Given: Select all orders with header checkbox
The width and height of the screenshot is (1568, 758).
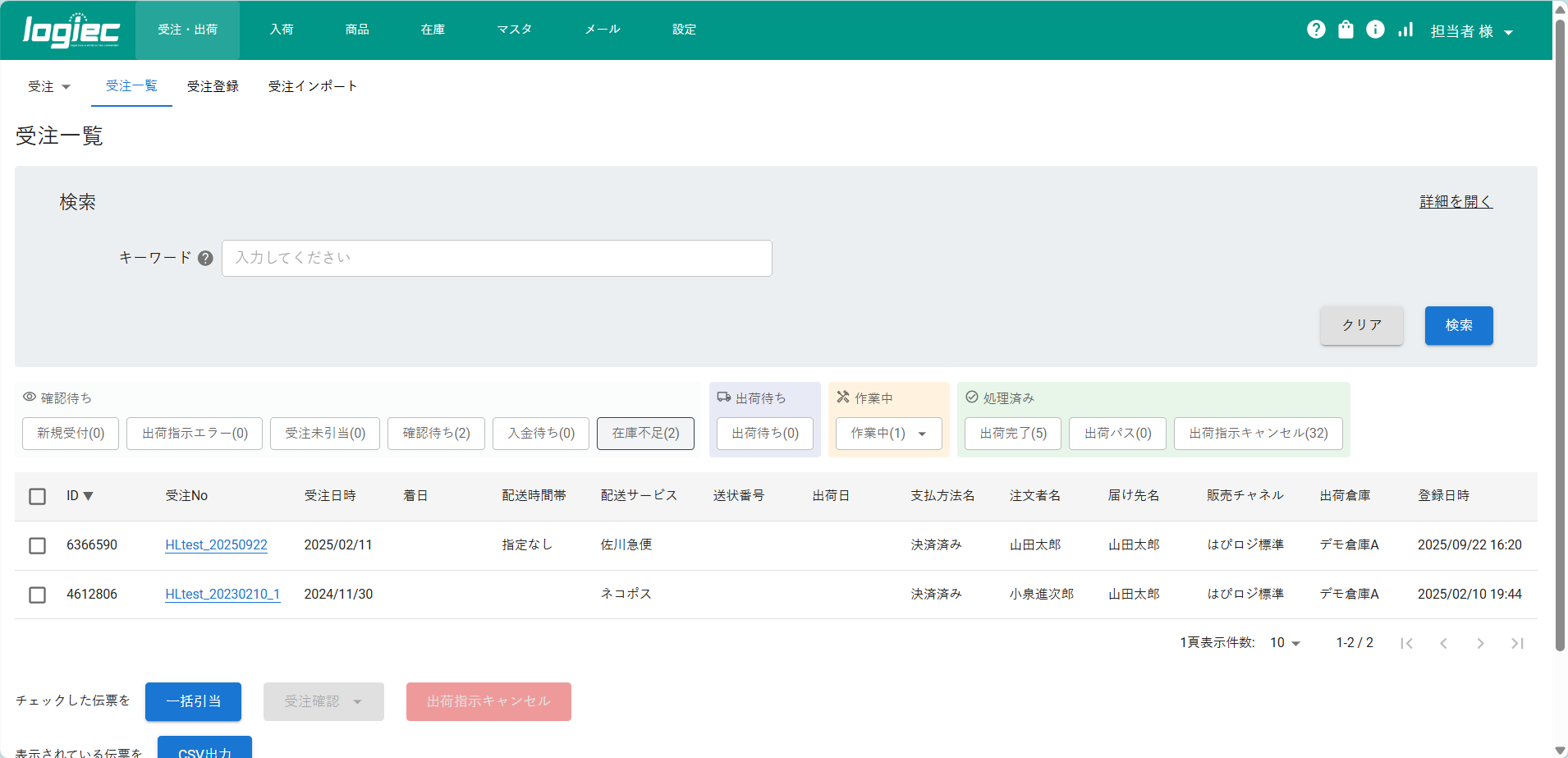Looking at the screenshot, I should [x=37, y=496].
